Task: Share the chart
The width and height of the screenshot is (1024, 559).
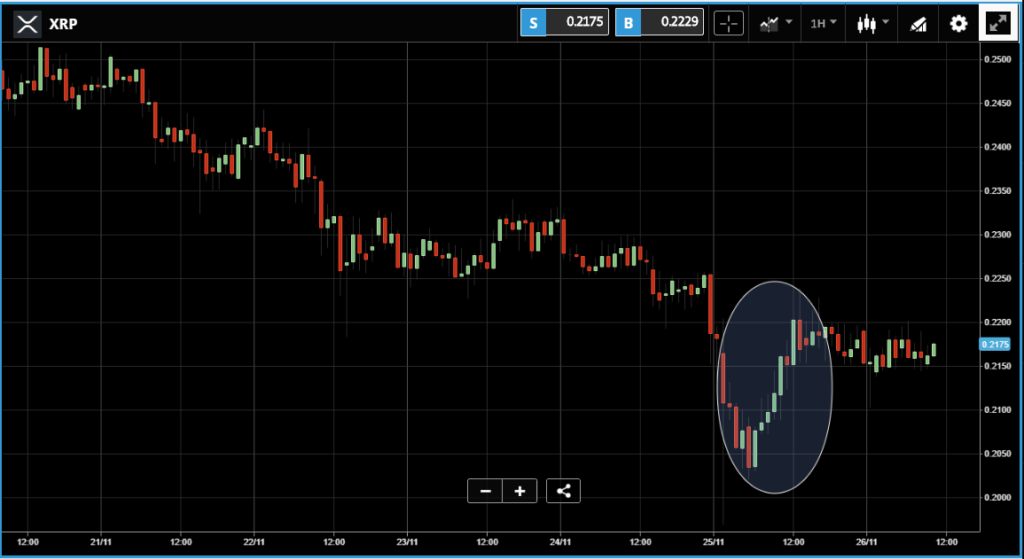Action: pyautogui.click(x=563, y=491)
